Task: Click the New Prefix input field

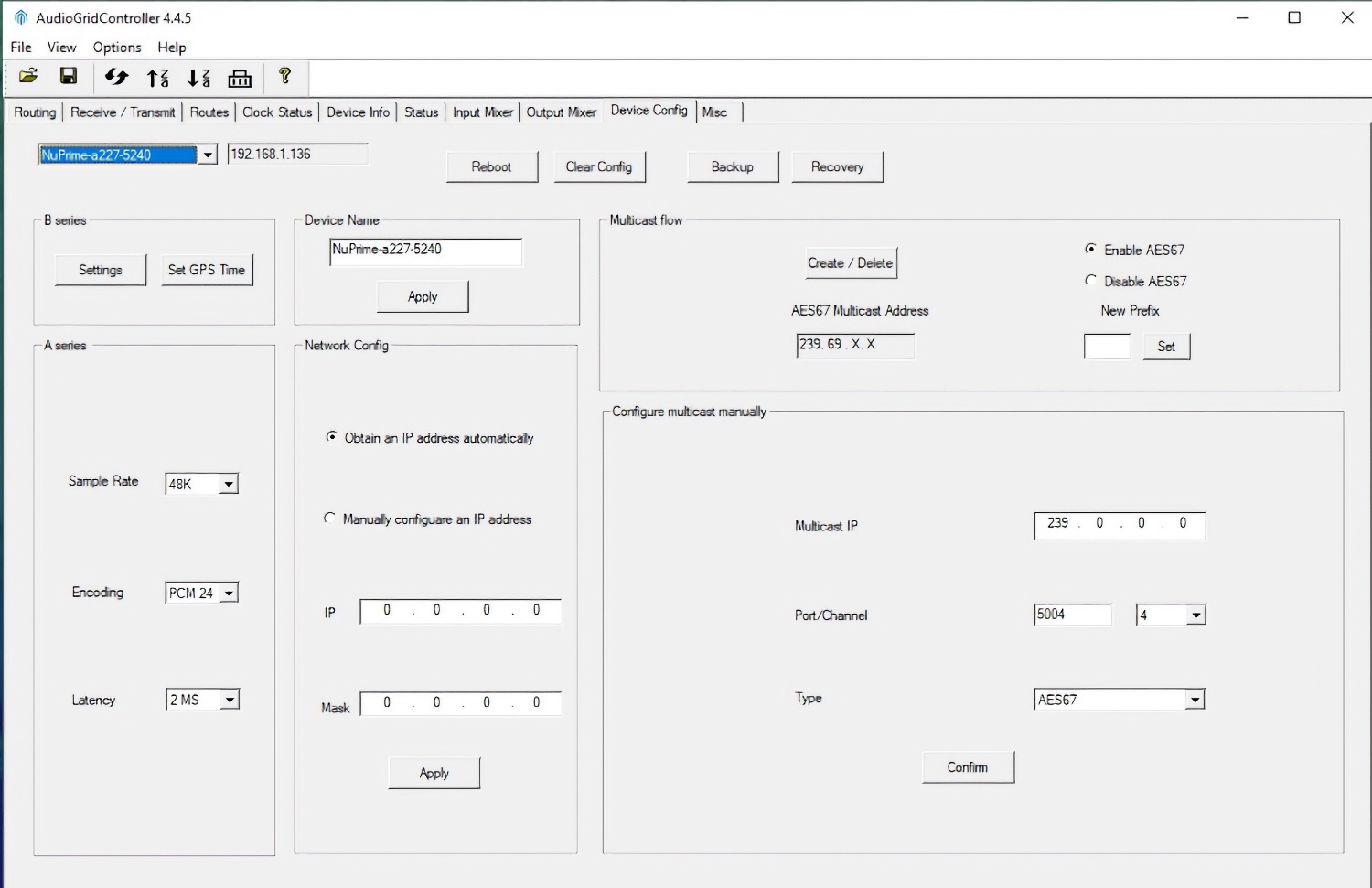Action: point(1107,347)
